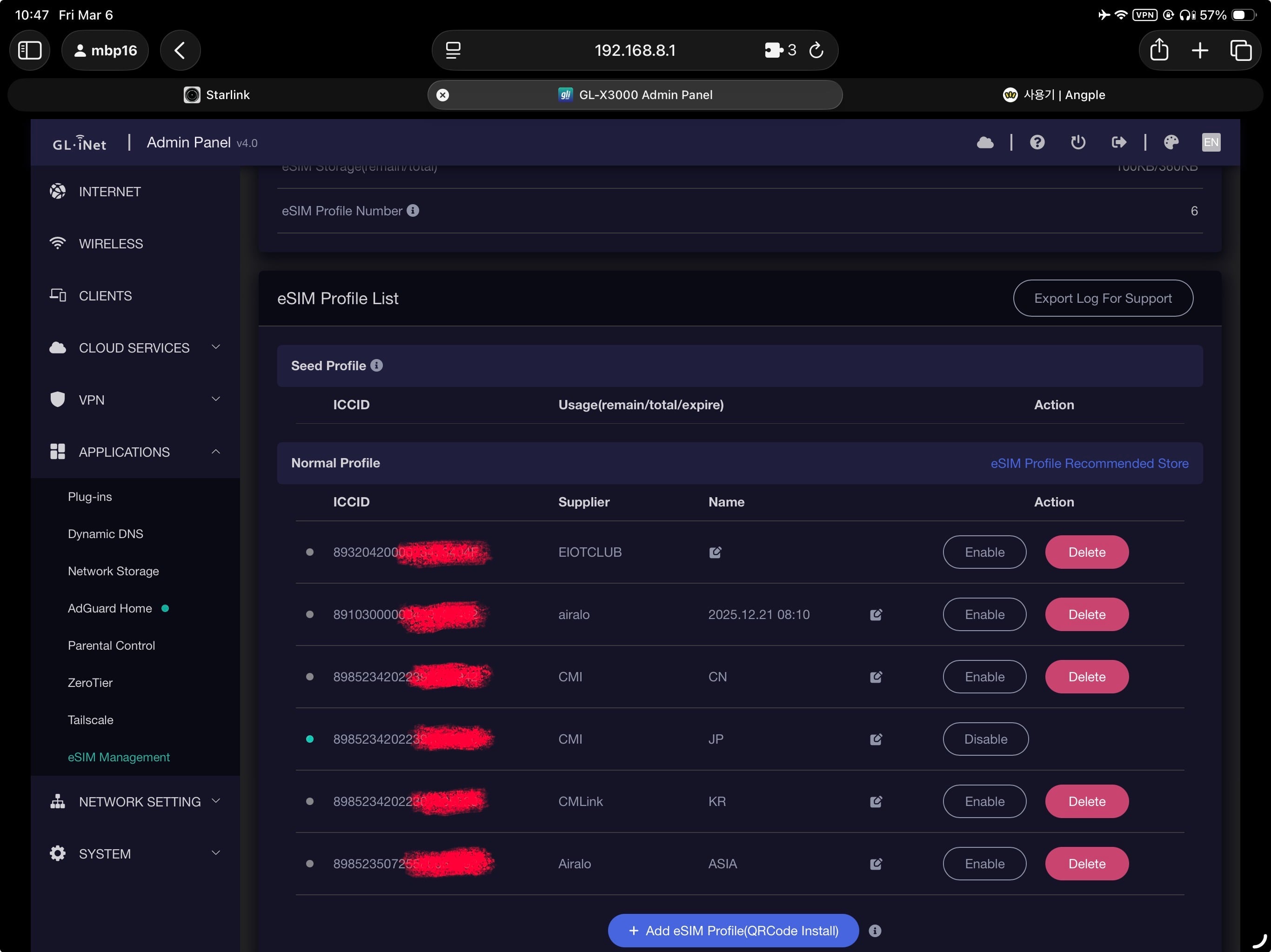Delete the Airalo ASIA profile
Screen dimensions: 1271x952
click(1087, 864)
